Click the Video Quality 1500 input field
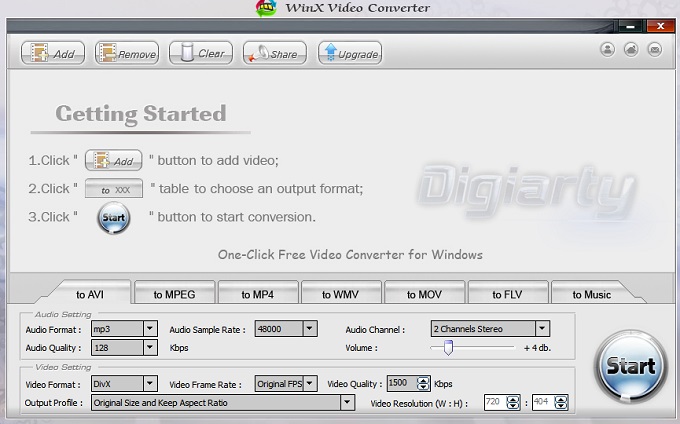 (x=402, y=383)
